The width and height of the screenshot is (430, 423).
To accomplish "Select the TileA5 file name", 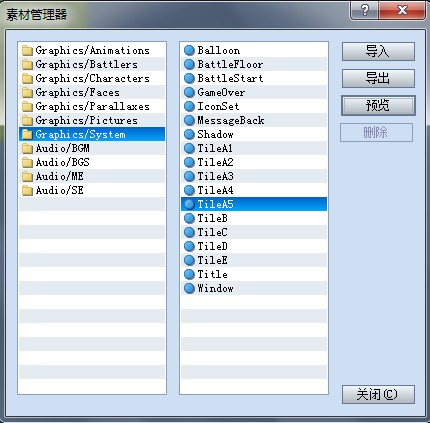I will tap(215, 204).
